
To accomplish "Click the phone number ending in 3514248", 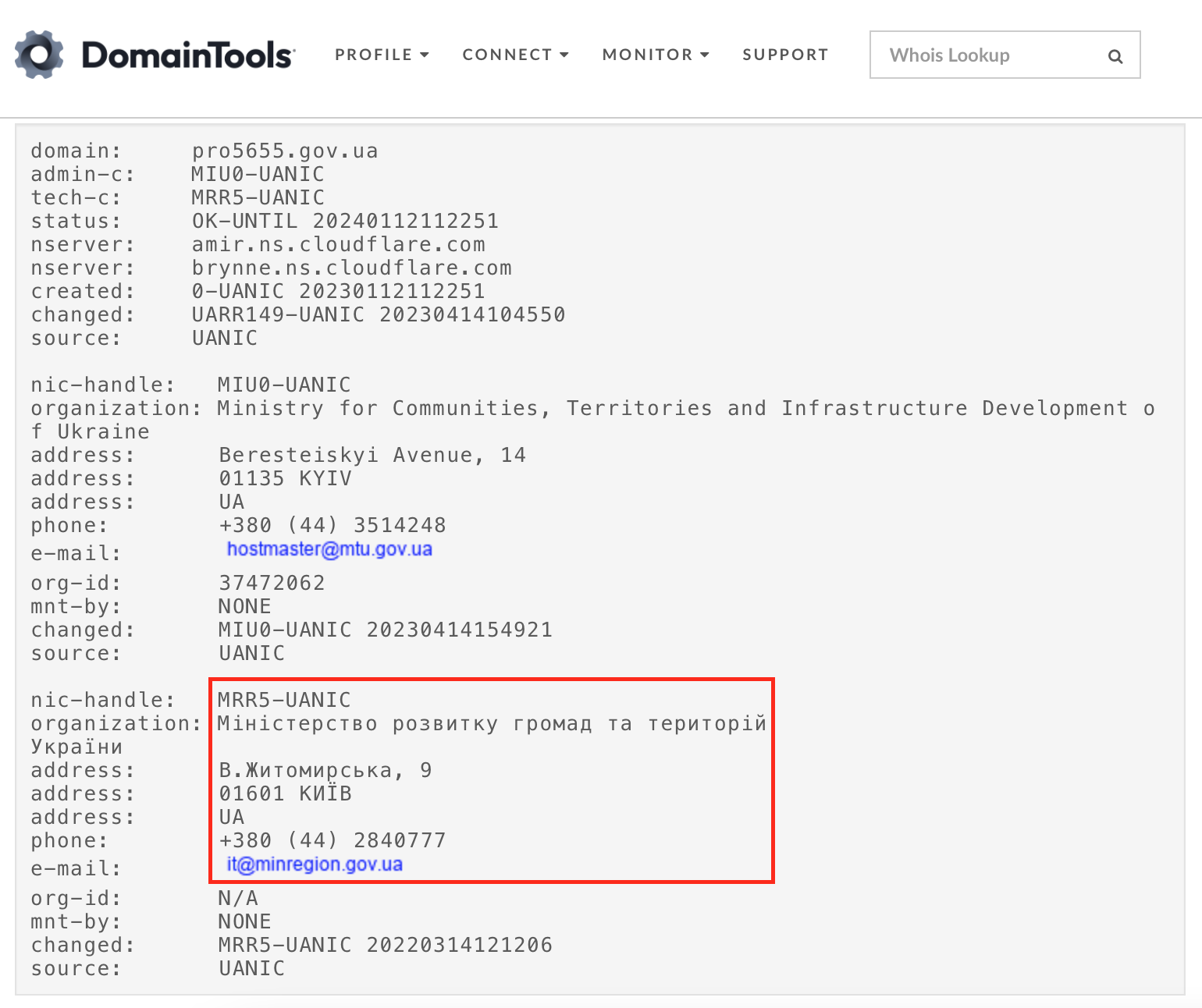I will [333, 525].
